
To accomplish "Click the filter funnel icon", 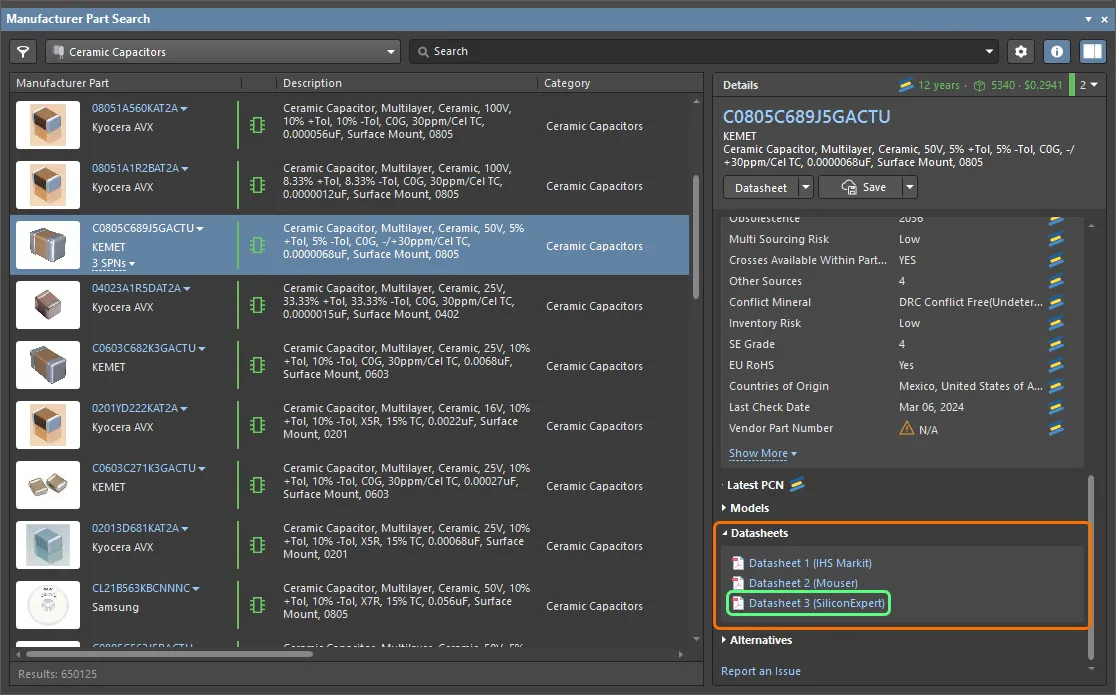I will [x=23, y=51].
